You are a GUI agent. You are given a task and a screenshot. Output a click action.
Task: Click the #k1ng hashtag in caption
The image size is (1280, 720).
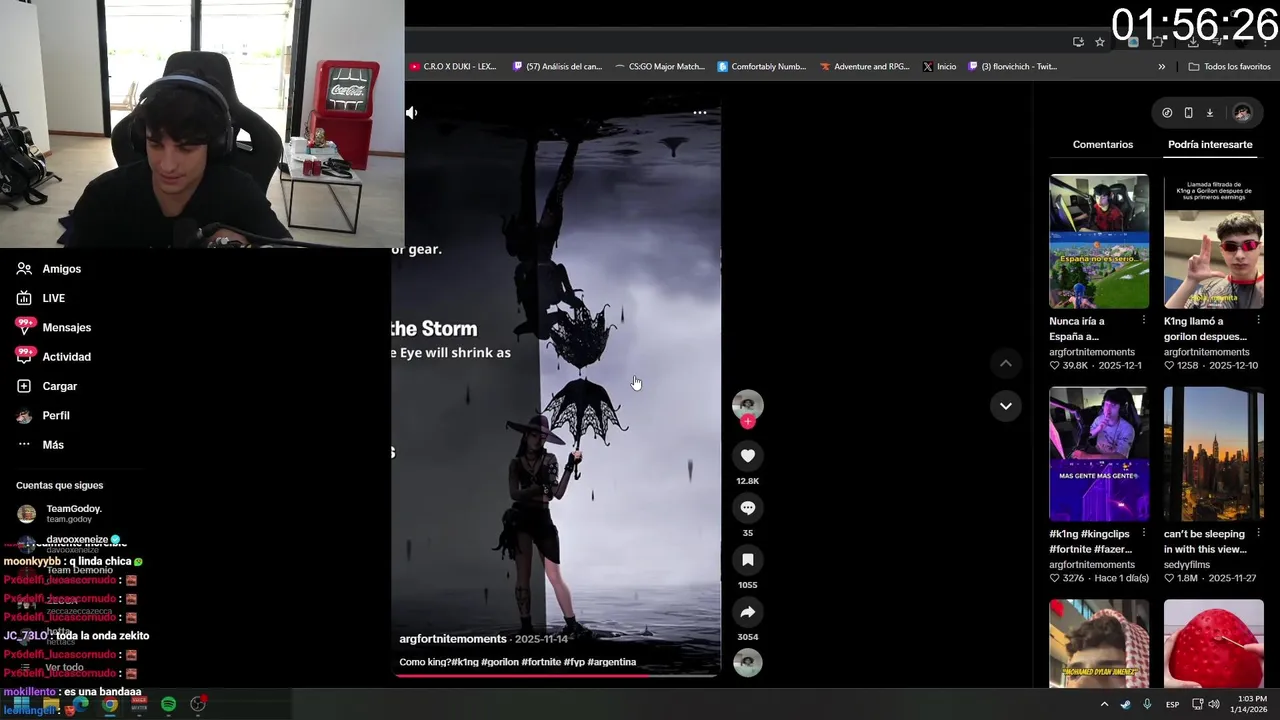point(464,662)
